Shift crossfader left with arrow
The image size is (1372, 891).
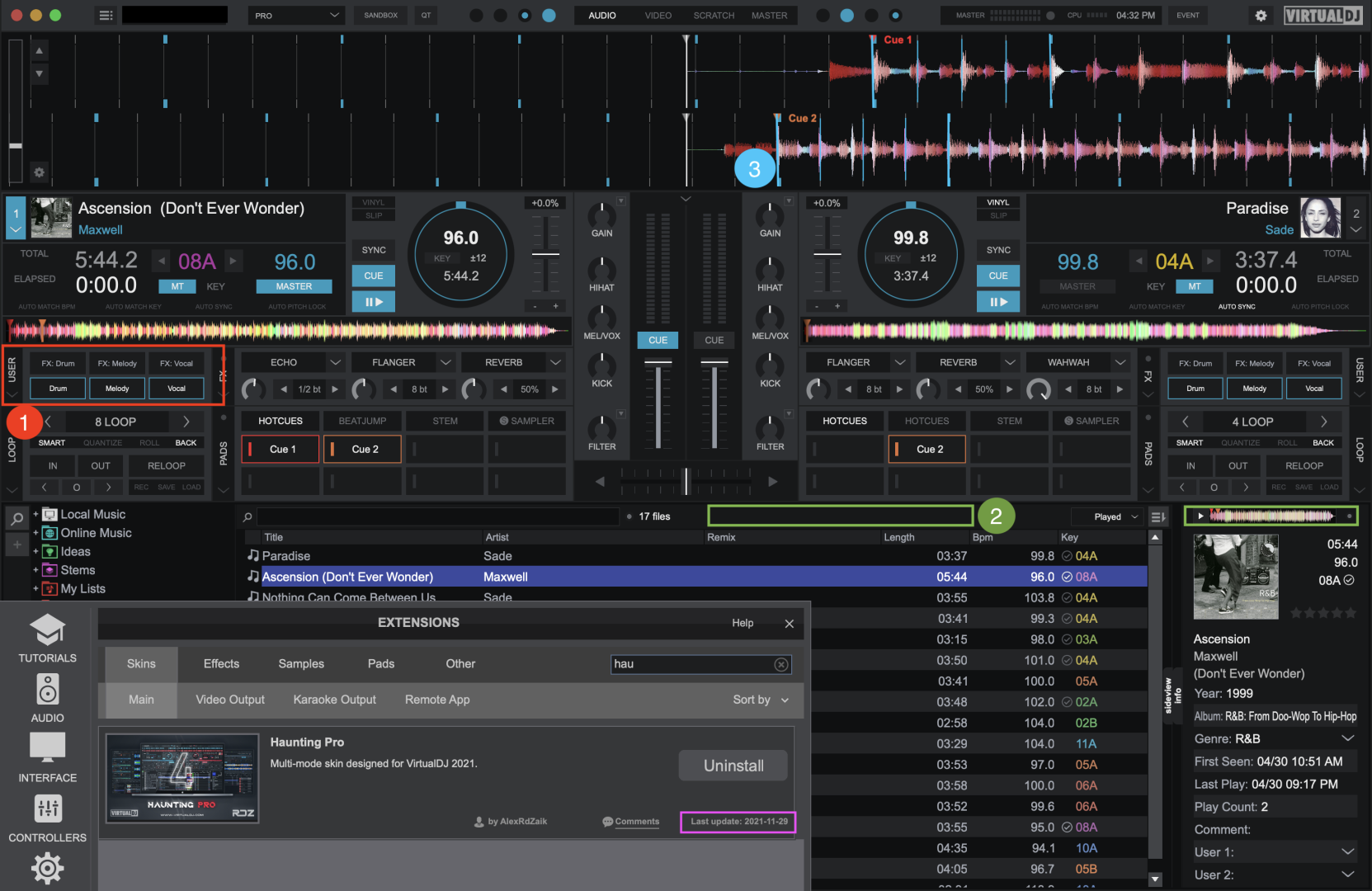[x=600, y=481]
